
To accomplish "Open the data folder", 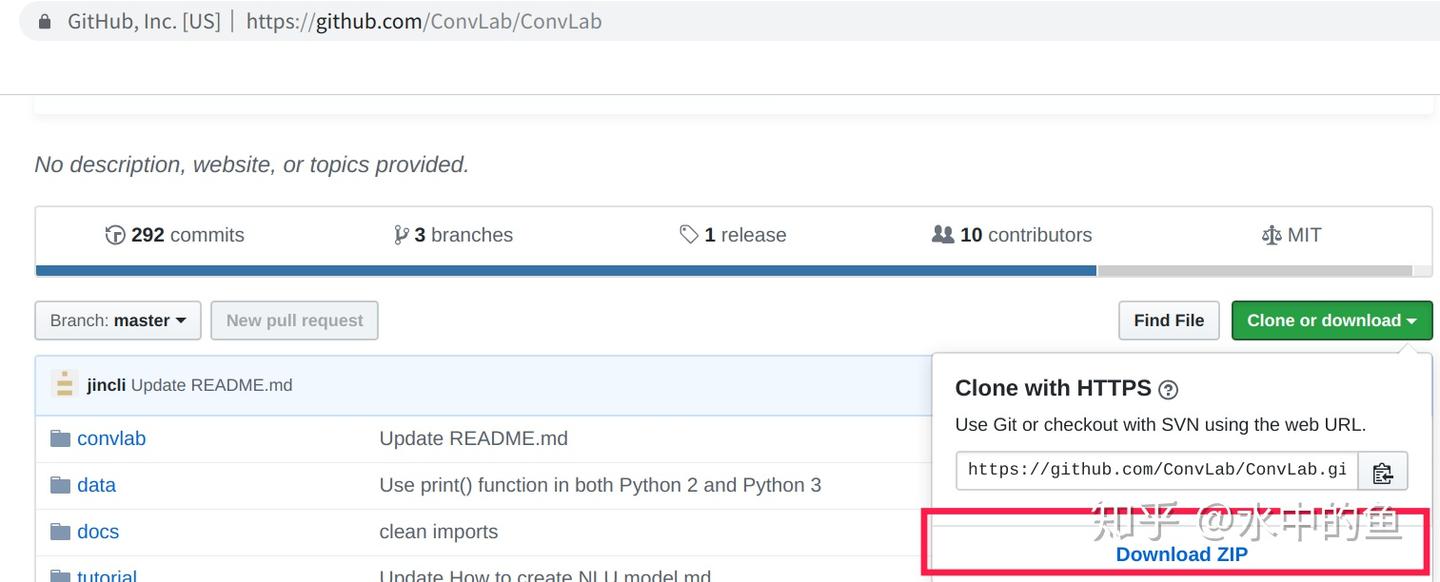I will (96, 485).
